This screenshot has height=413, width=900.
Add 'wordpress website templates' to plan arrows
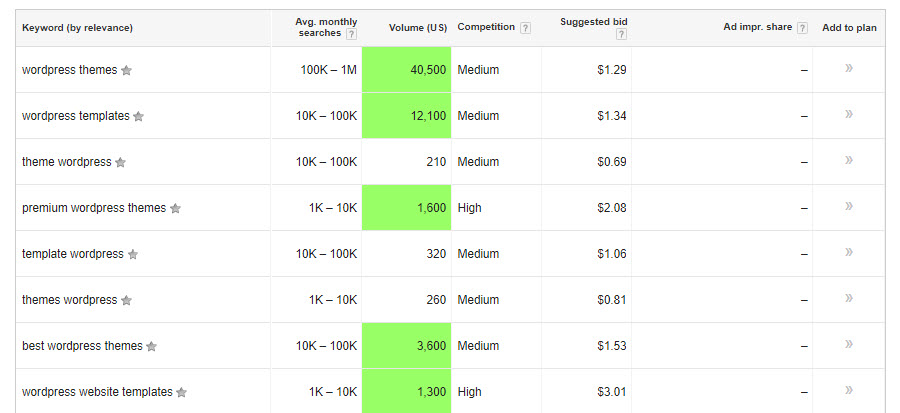(x=849, y=390)
